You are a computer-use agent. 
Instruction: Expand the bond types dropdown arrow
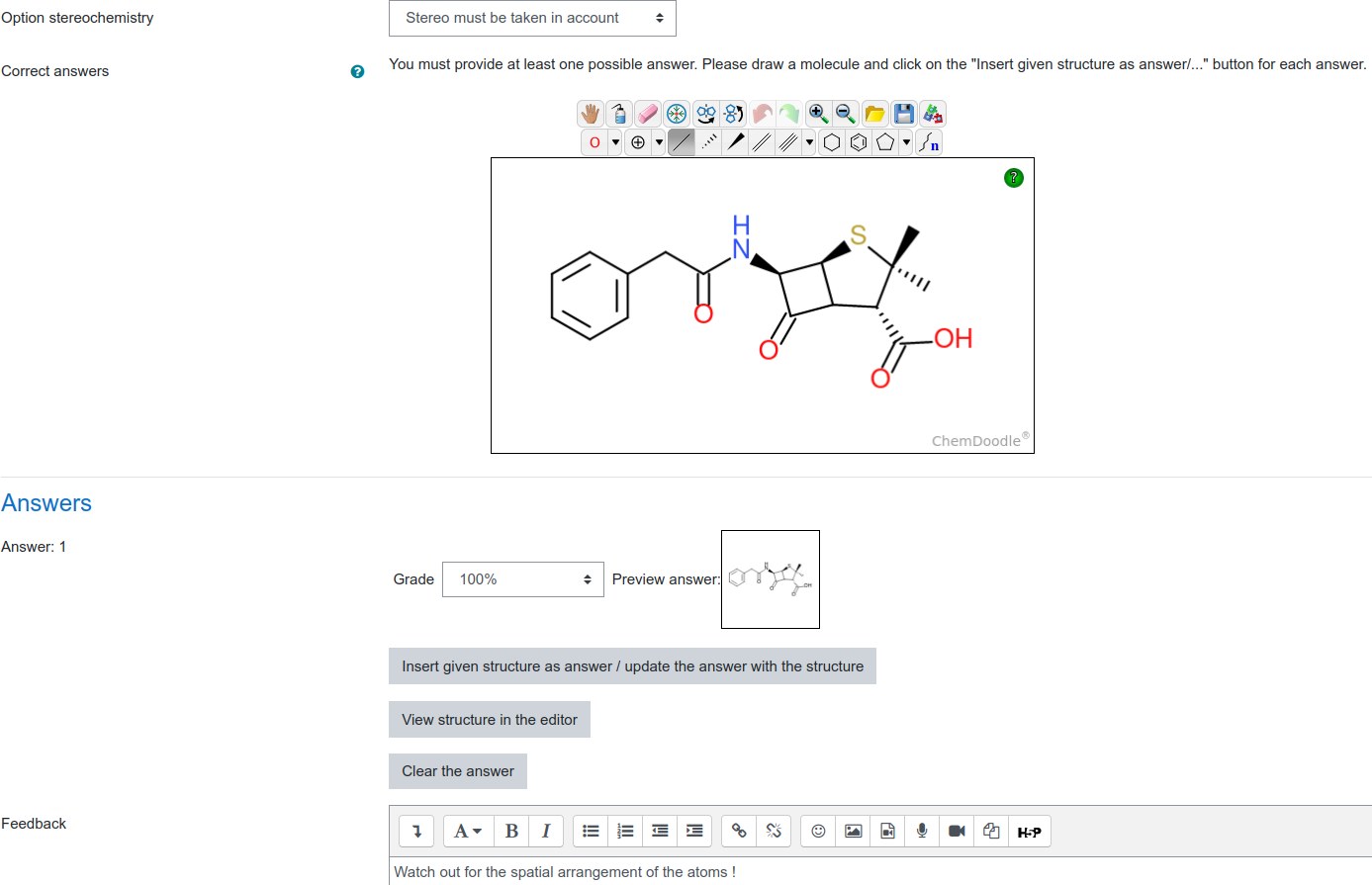pos(809,142)
